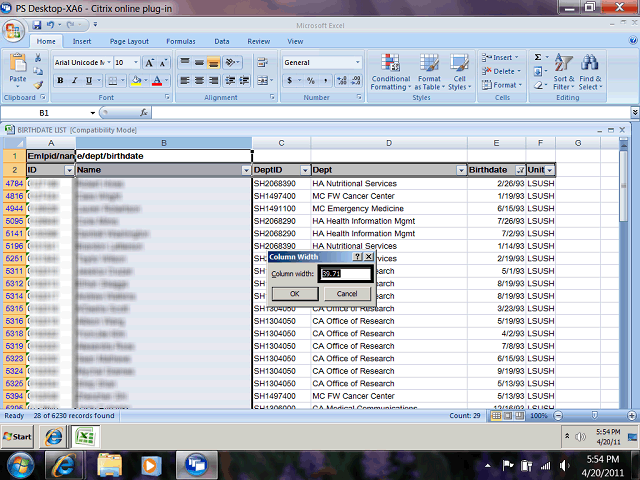Apply percent style

tap(311, 80)
